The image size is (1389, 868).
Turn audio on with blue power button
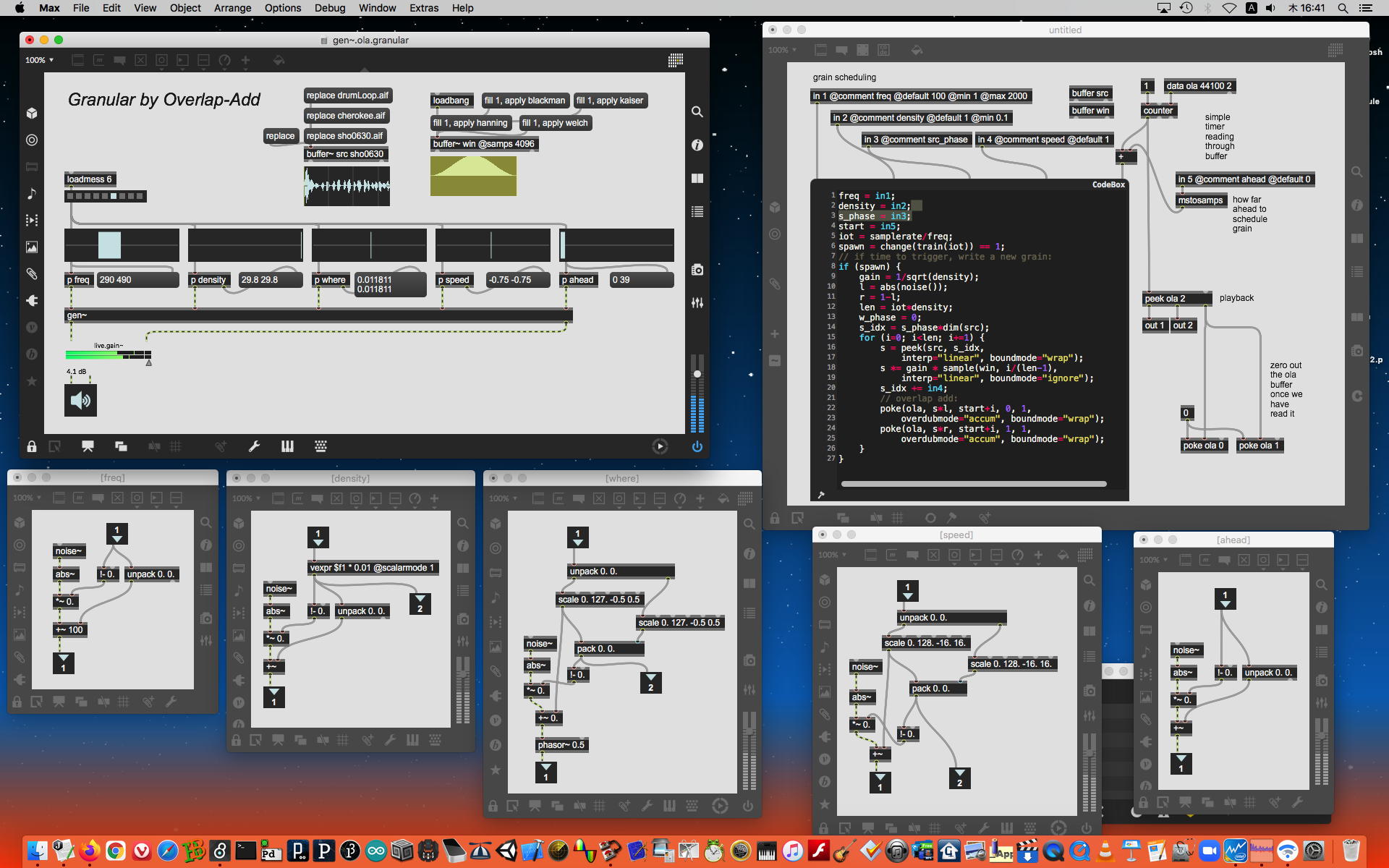[697, 446]
